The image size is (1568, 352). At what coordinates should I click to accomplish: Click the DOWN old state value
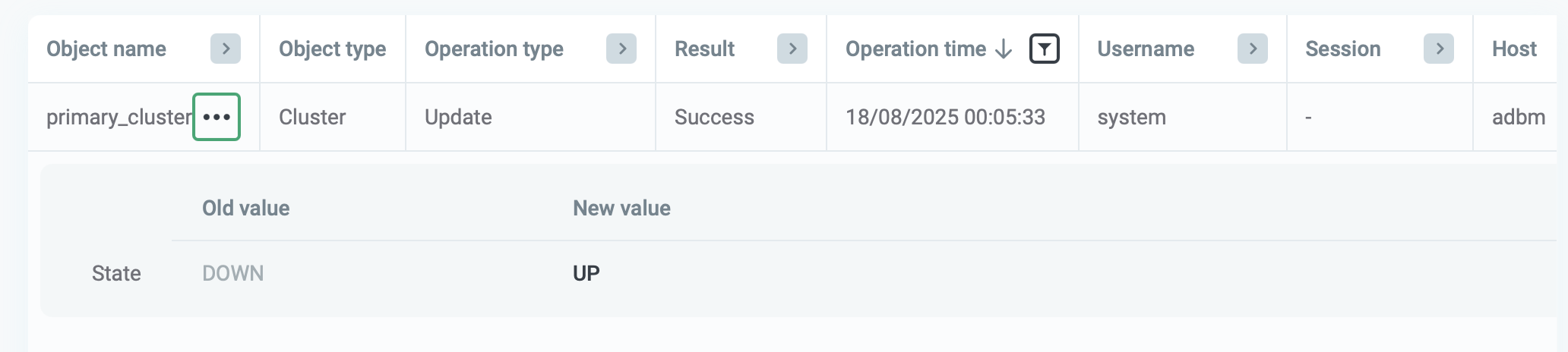pos(233,273)
